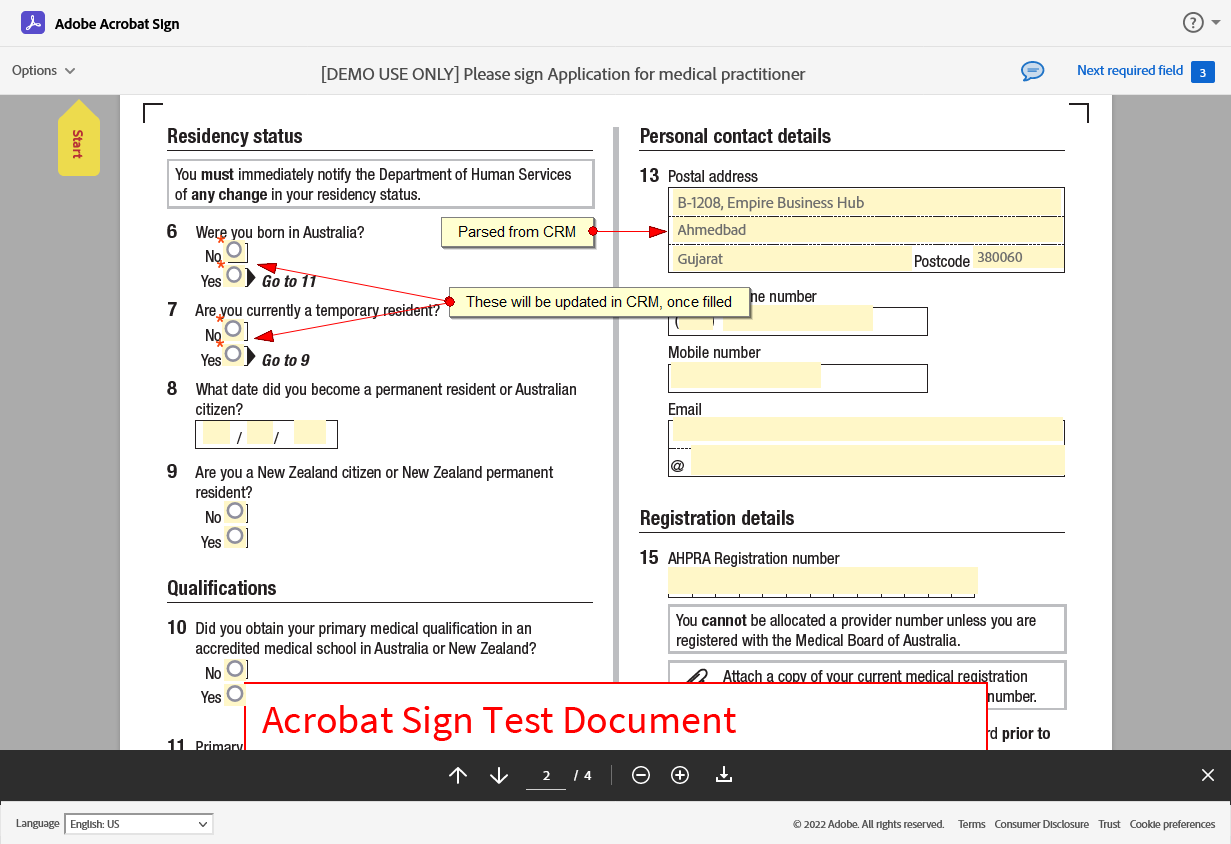Image resolution: width=1231 pixels, height=844 pixels.
Task: Edit the first postal address line field
Action: (x=866, y=203)
